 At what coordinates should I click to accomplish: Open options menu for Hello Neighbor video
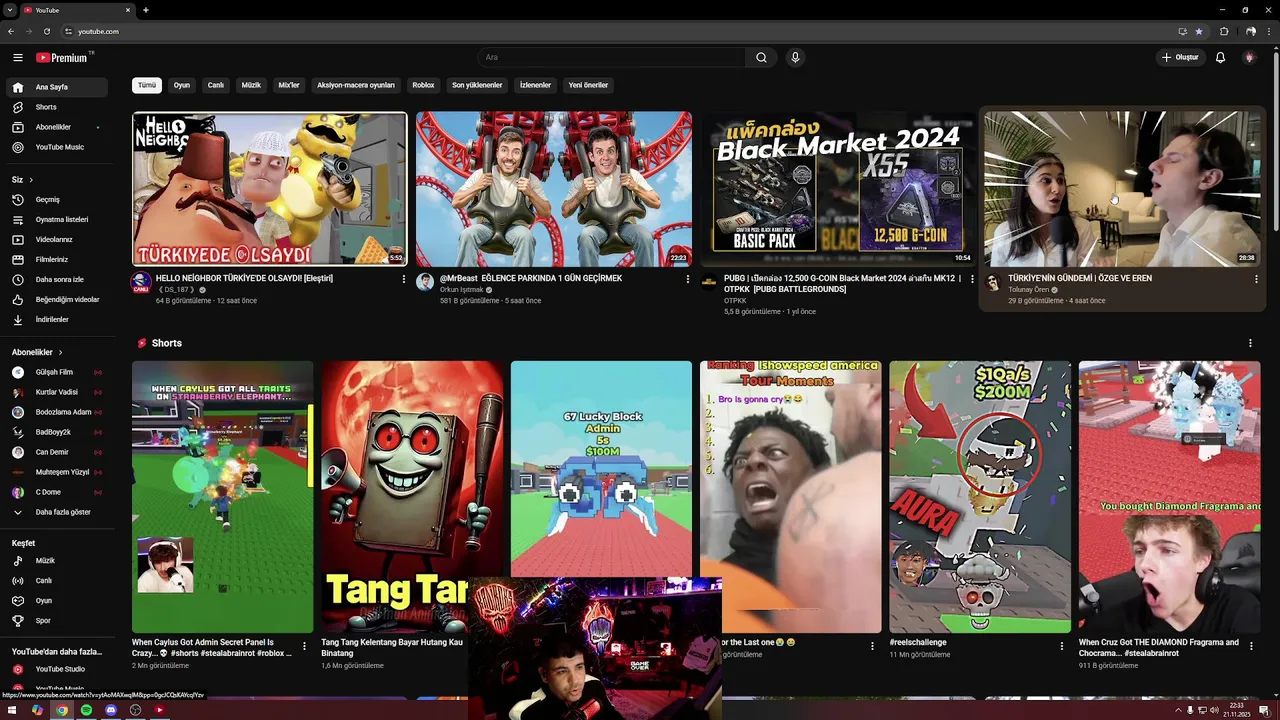[x=404, y=279]
